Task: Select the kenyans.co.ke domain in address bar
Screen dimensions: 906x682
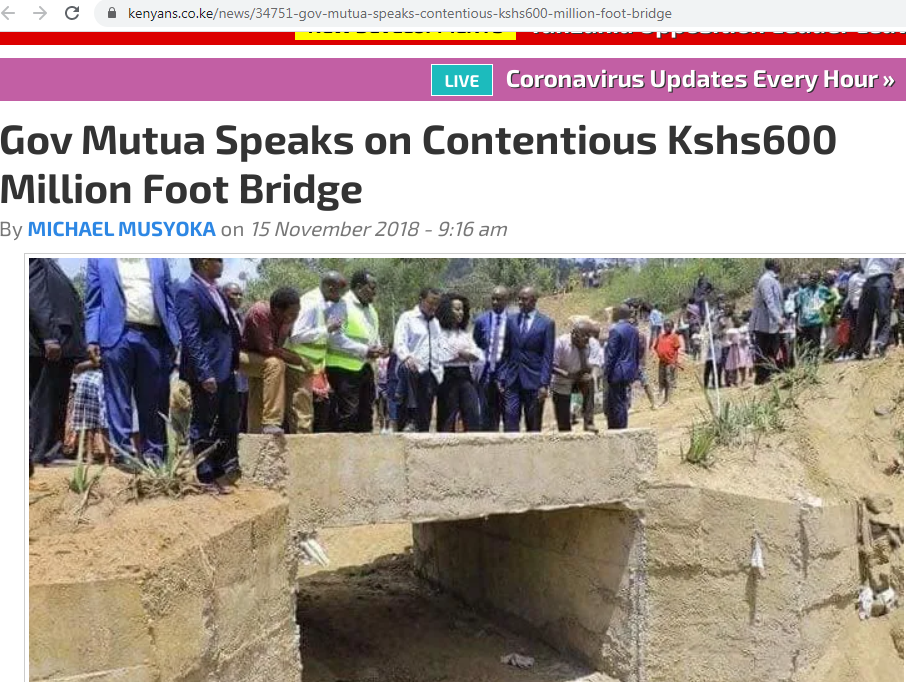Action: point(171,13)
